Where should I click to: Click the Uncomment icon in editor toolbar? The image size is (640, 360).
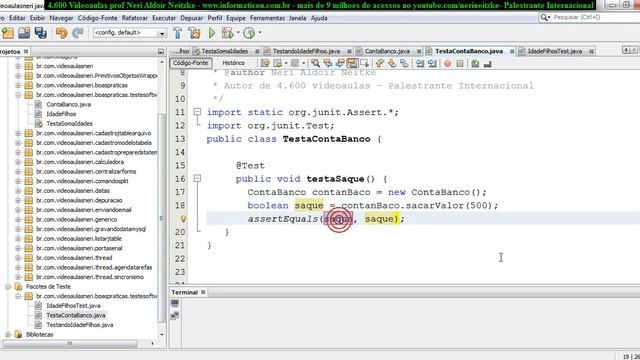click(487, 64)
